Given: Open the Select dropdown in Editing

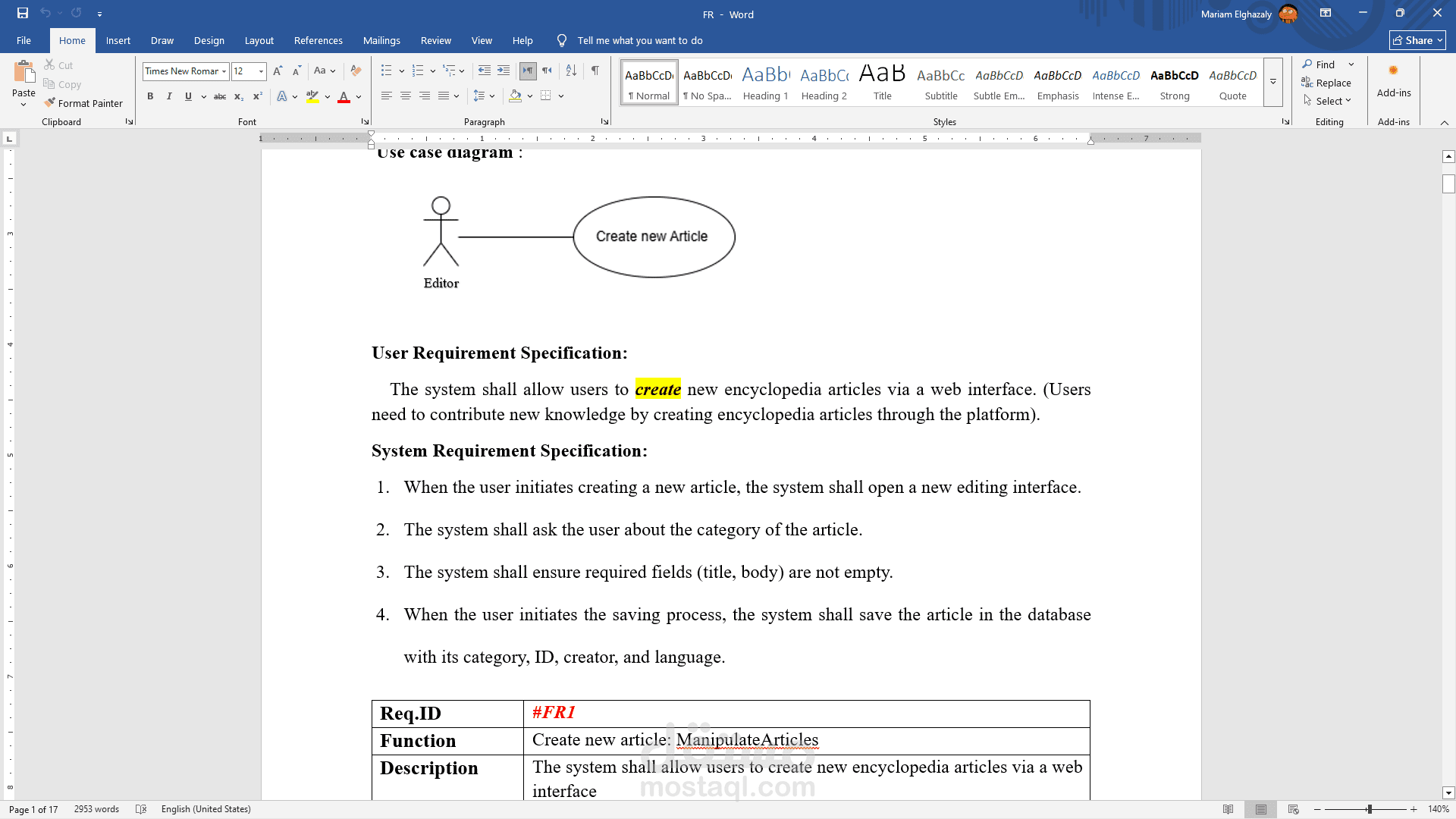Looking at the screenshot, I should pyautogui.click(x=1327, y=101).
